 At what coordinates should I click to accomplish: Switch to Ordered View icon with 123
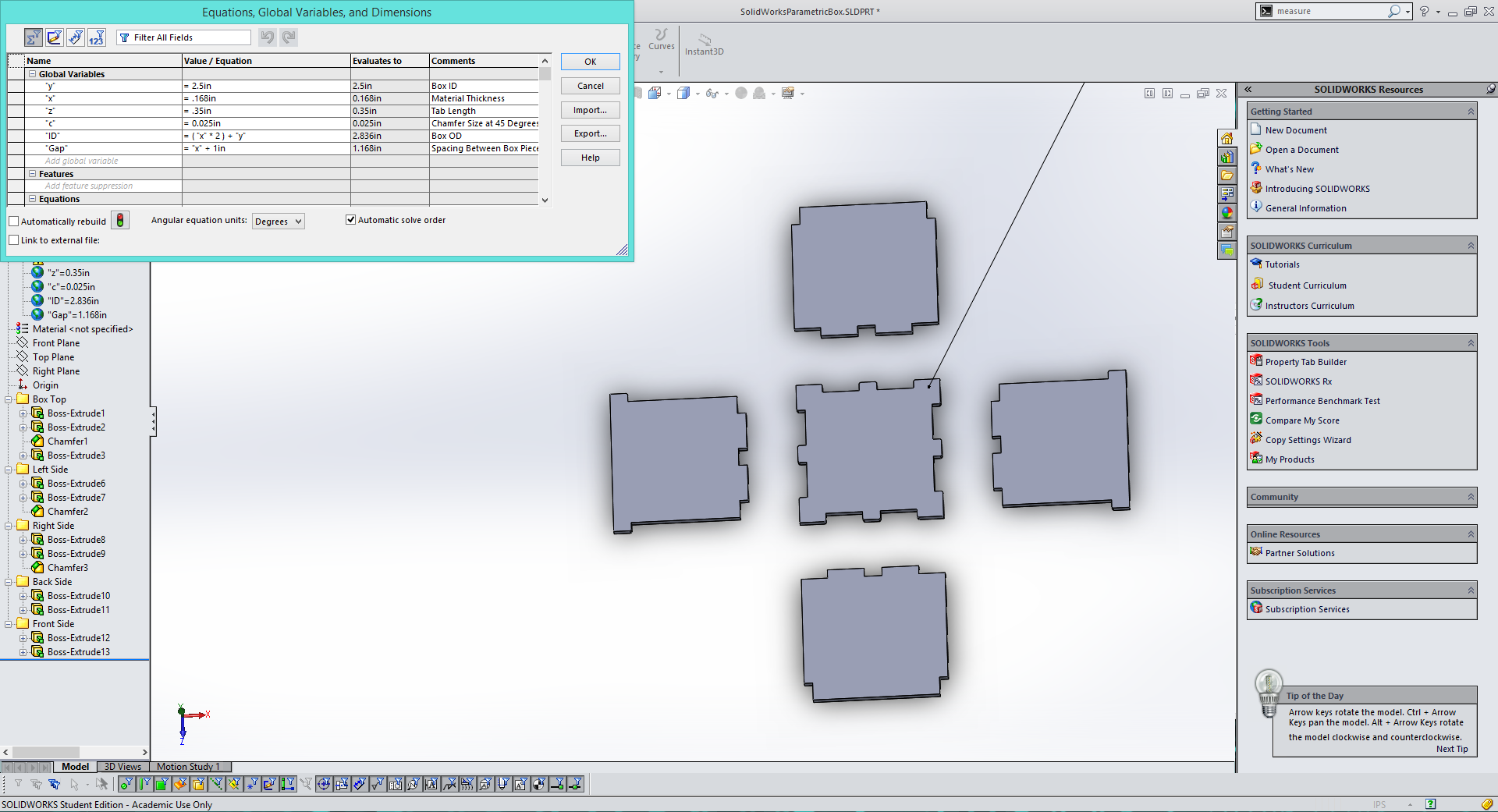(97, 37)
